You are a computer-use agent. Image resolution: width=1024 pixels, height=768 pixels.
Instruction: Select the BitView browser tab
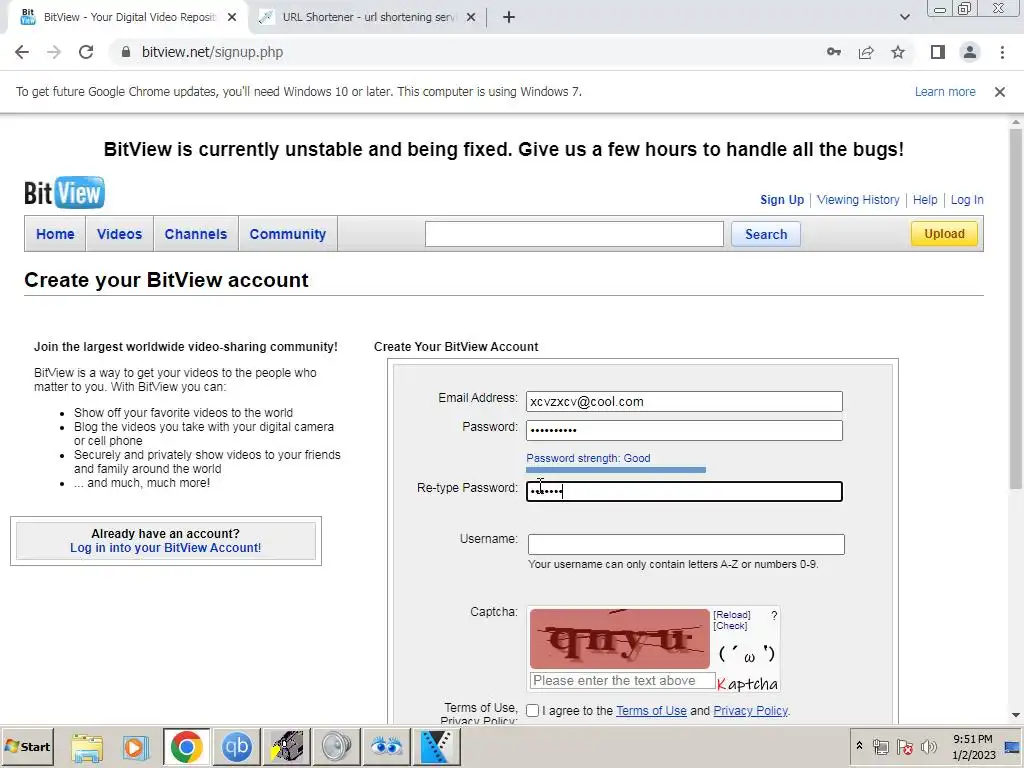[127, 17]
